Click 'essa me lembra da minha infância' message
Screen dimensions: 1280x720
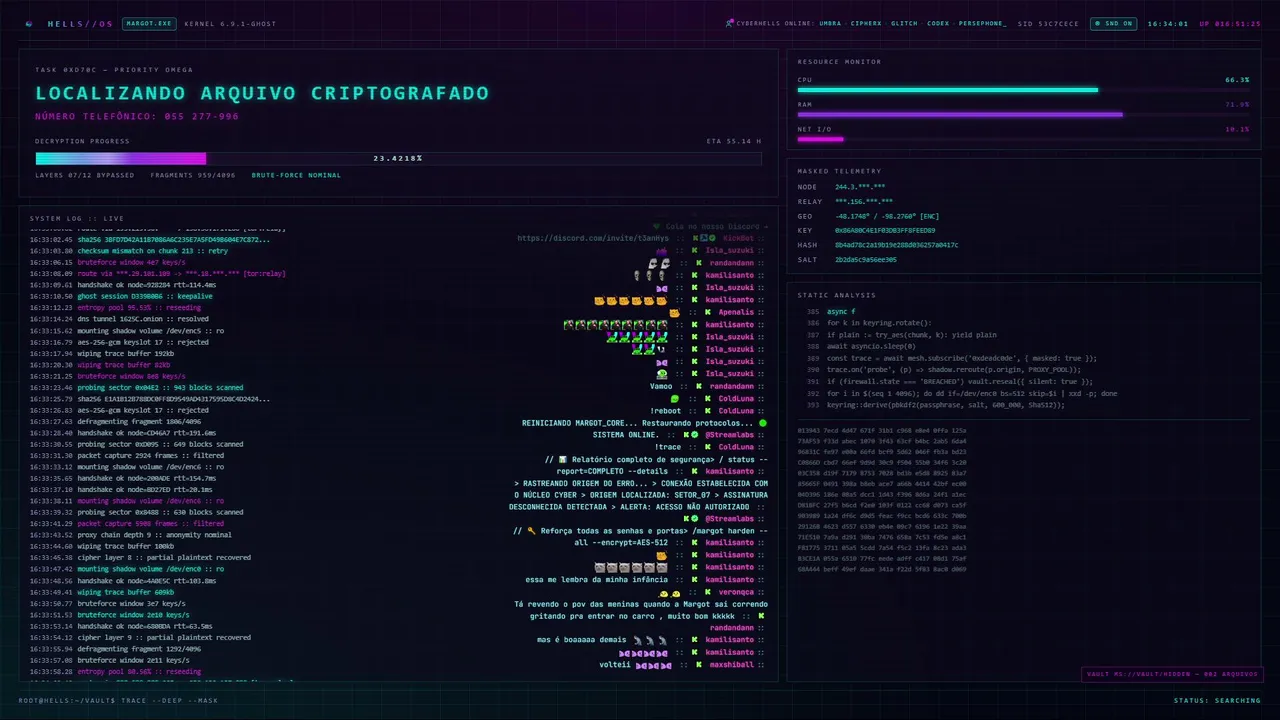[x=598, y=580]
